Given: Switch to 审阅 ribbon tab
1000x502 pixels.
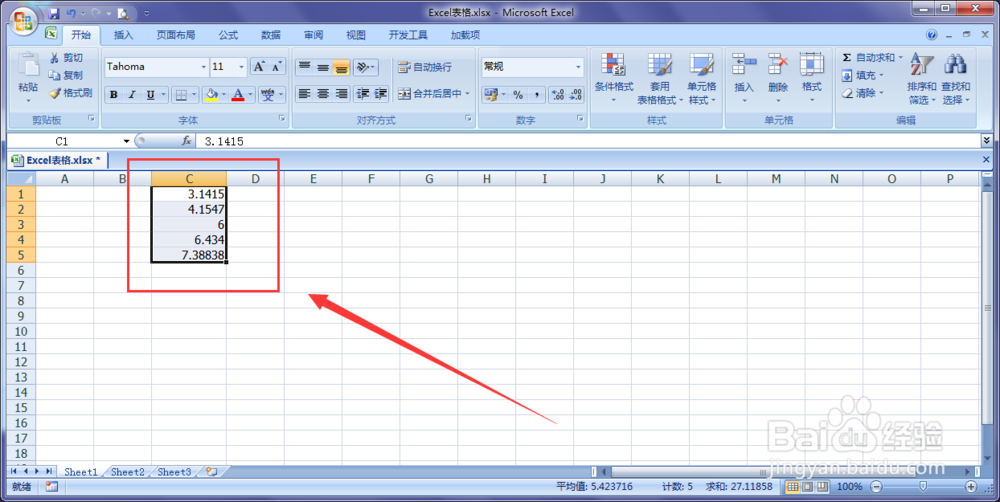Looking at the screenshot, I should point(313,35).
